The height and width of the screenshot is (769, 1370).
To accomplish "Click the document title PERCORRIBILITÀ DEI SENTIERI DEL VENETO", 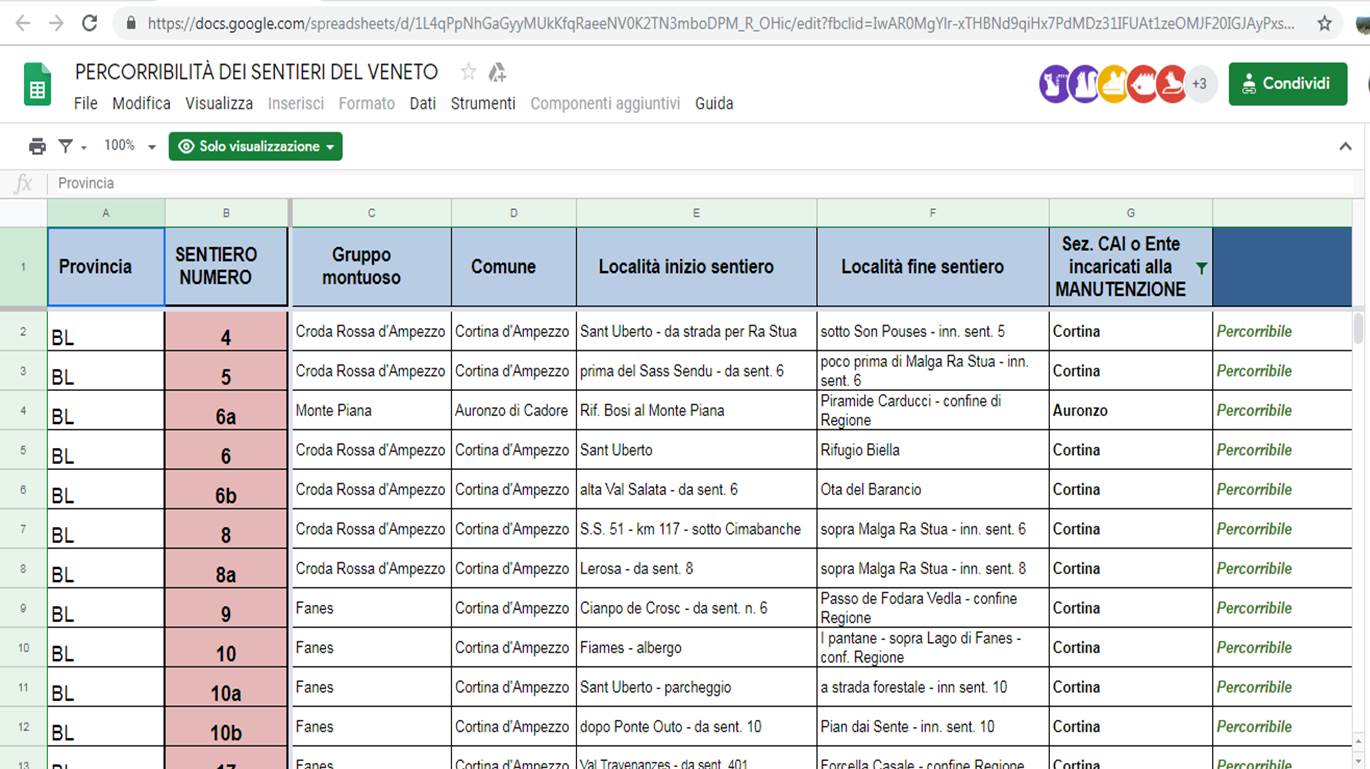I will coord(257,72).
